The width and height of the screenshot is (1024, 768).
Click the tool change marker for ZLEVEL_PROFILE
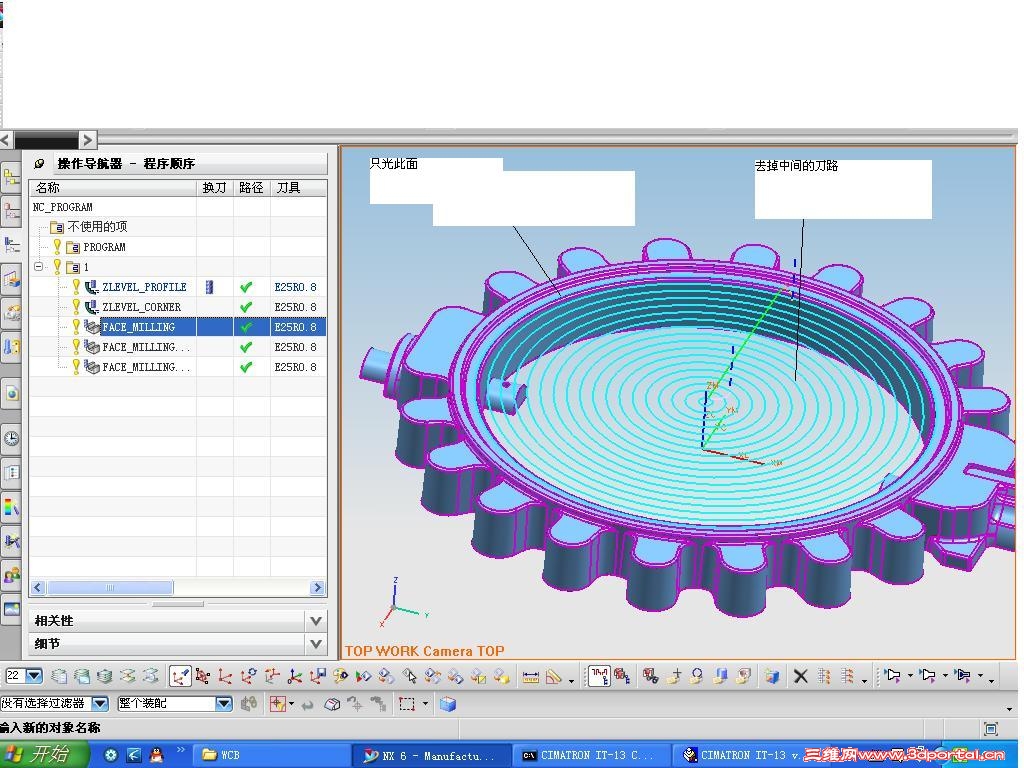click(210, 287)
